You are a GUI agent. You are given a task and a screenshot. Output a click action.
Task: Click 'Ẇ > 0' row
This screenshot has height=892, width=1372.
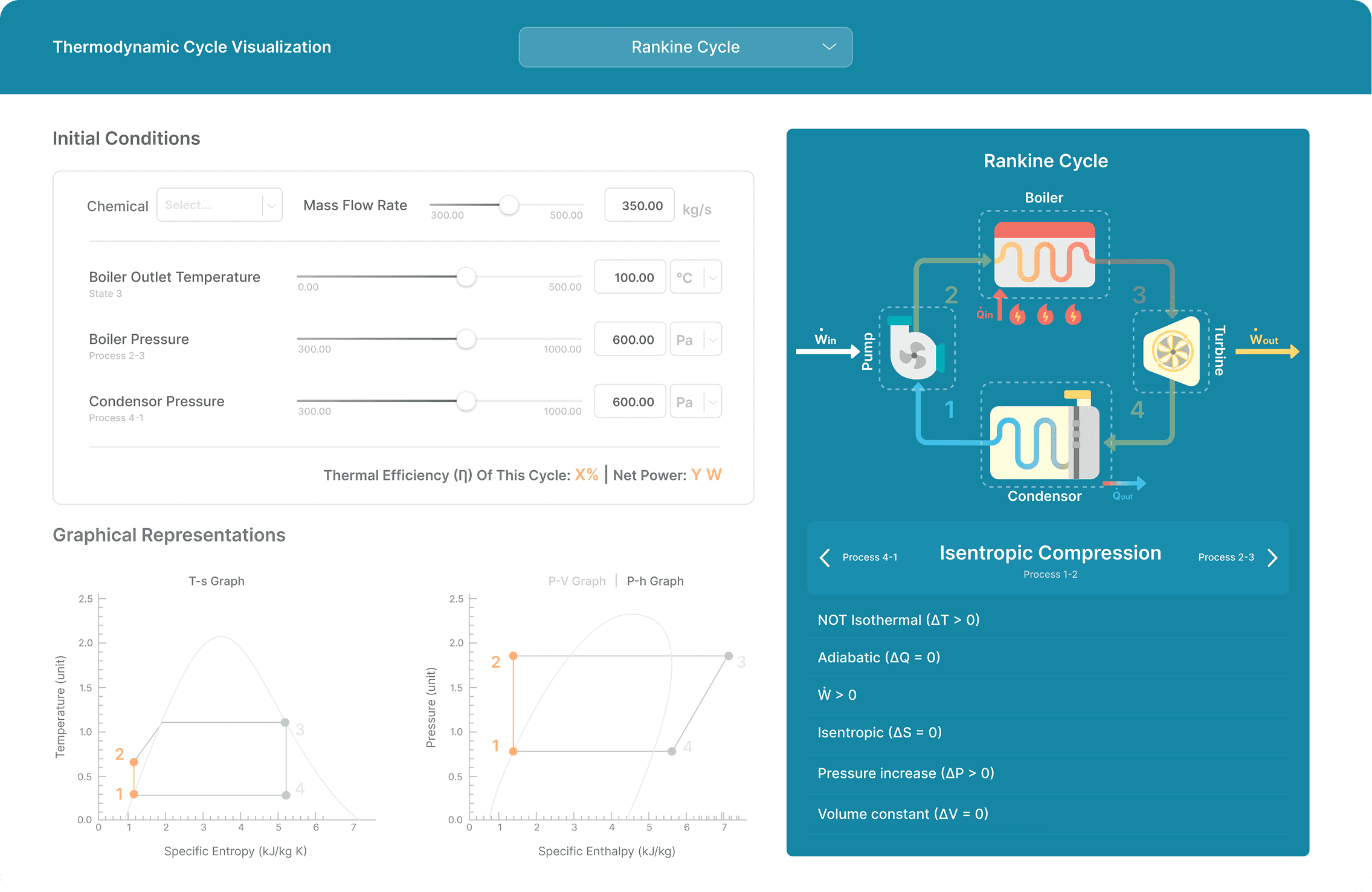coord(1048,695)
